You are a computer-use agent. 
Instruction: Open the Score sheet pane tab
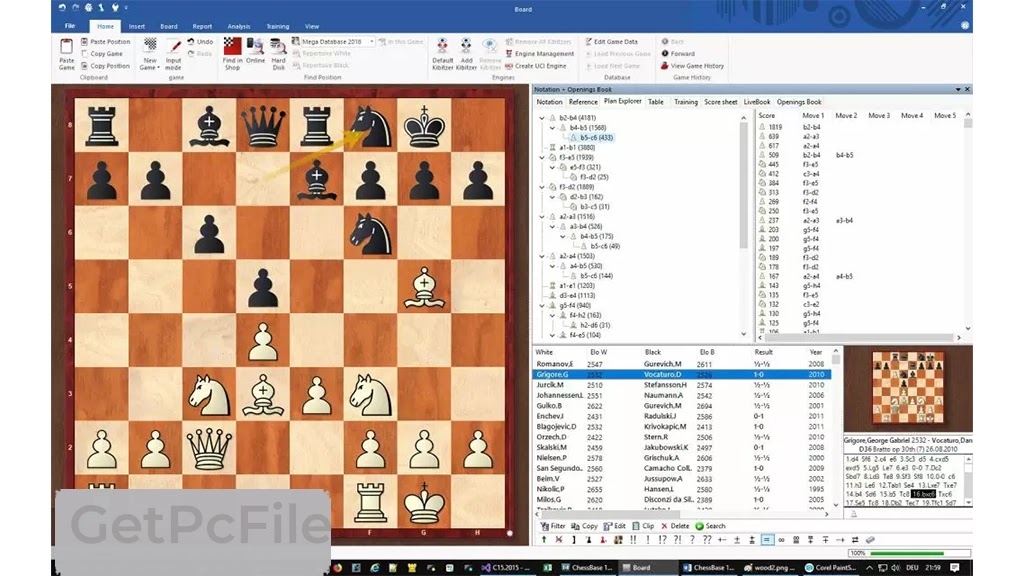coord(720,102)
